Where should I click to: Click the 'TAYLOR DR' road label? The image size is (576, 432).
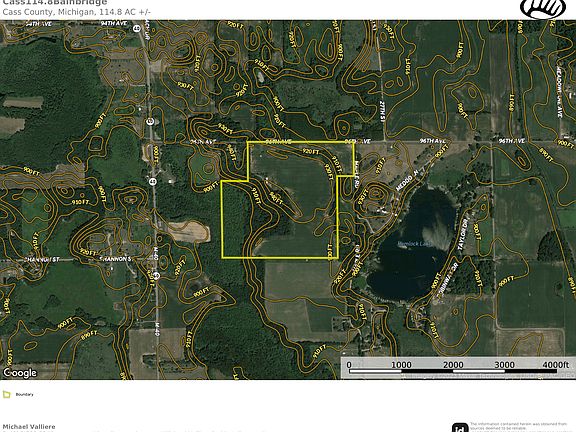pyautogui.click(x=463, y=234)
